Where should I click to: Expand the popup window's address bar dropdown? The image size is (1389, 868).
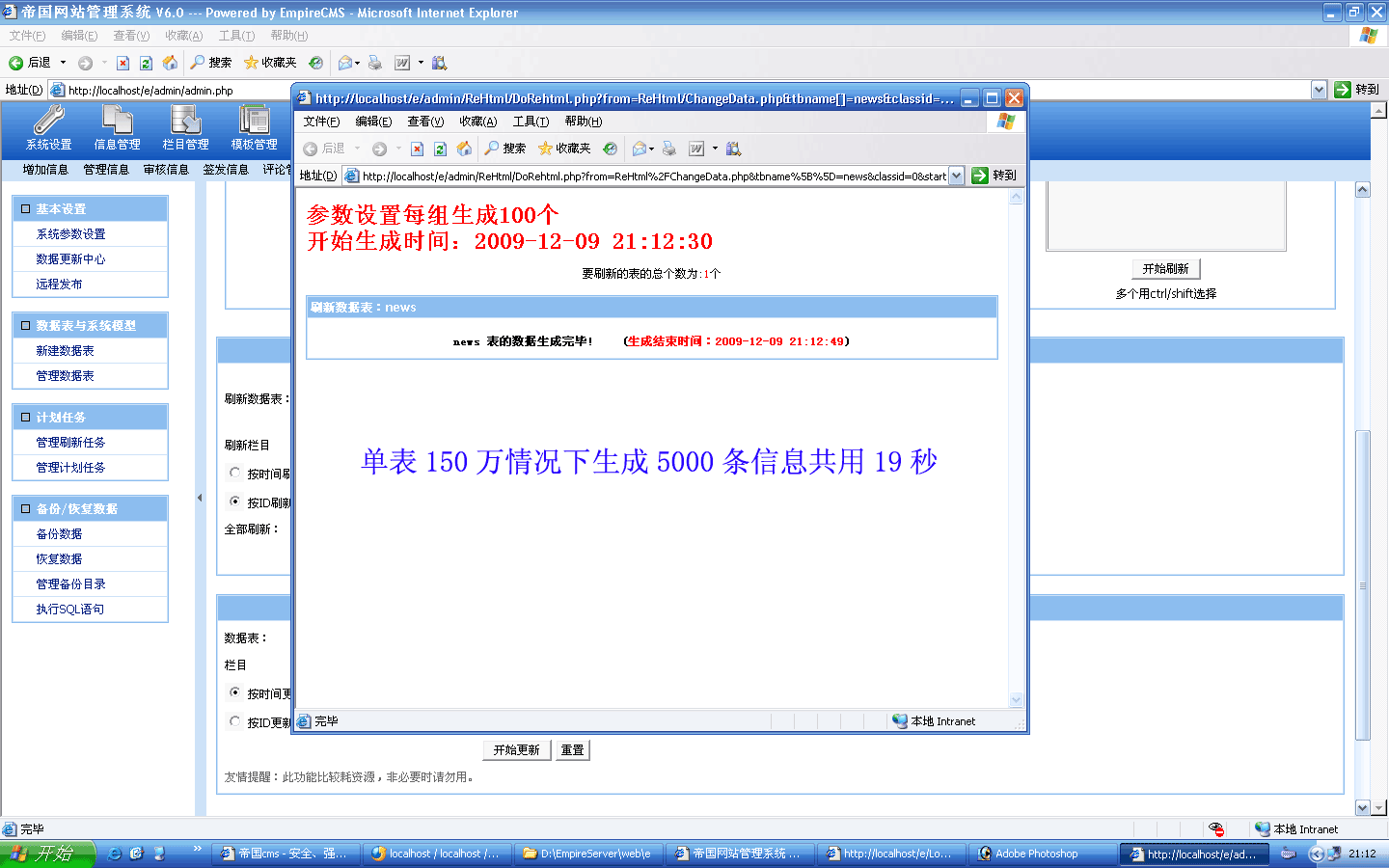(x=956, y=176)
